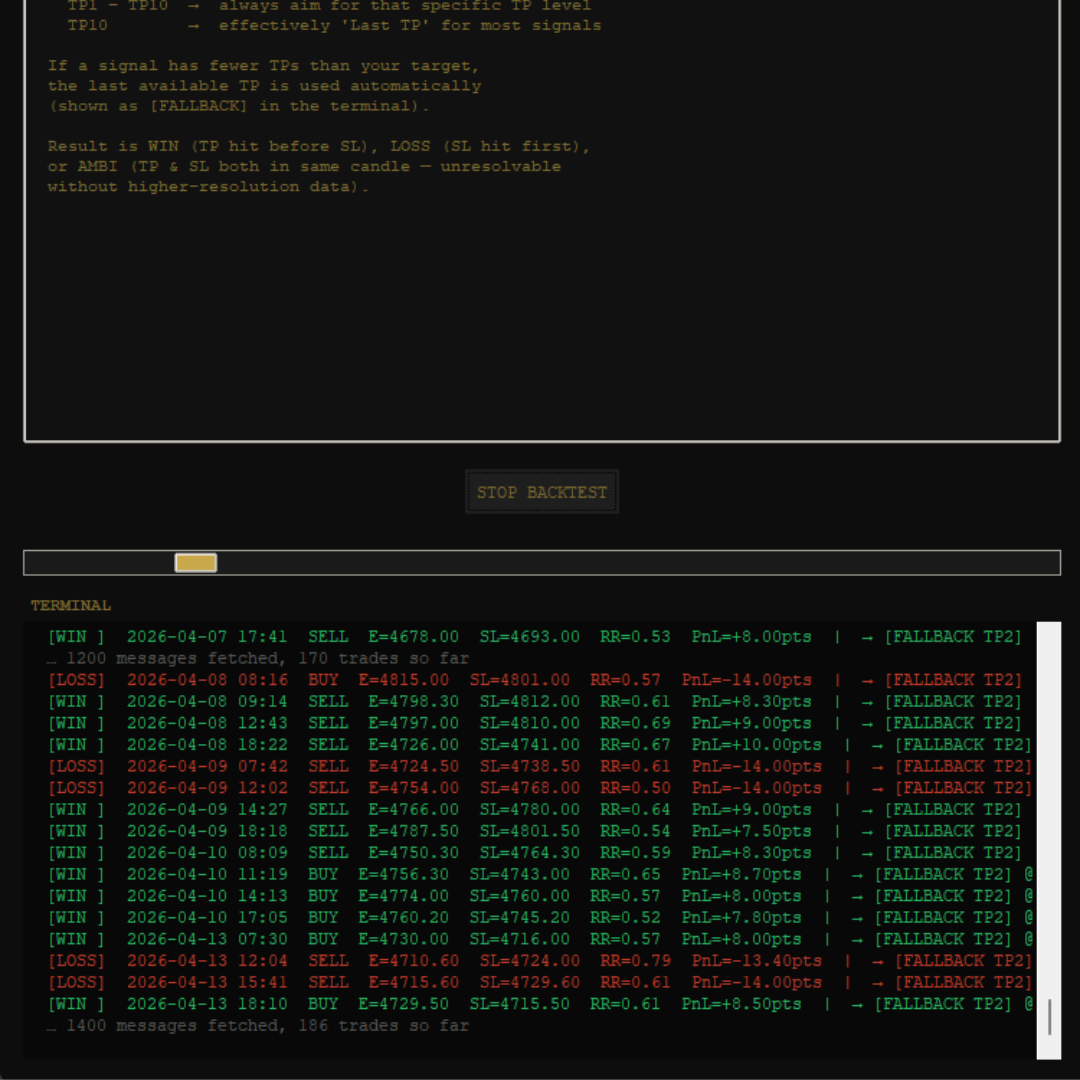Click the WIN row dated 2026-04-10 17:05
Screen dimensions: 1080x1080
[x=540, y=917]
